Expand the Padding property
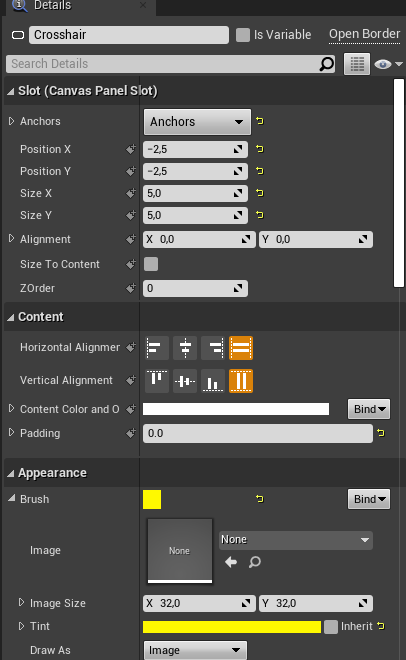 [x=11, y=433]
